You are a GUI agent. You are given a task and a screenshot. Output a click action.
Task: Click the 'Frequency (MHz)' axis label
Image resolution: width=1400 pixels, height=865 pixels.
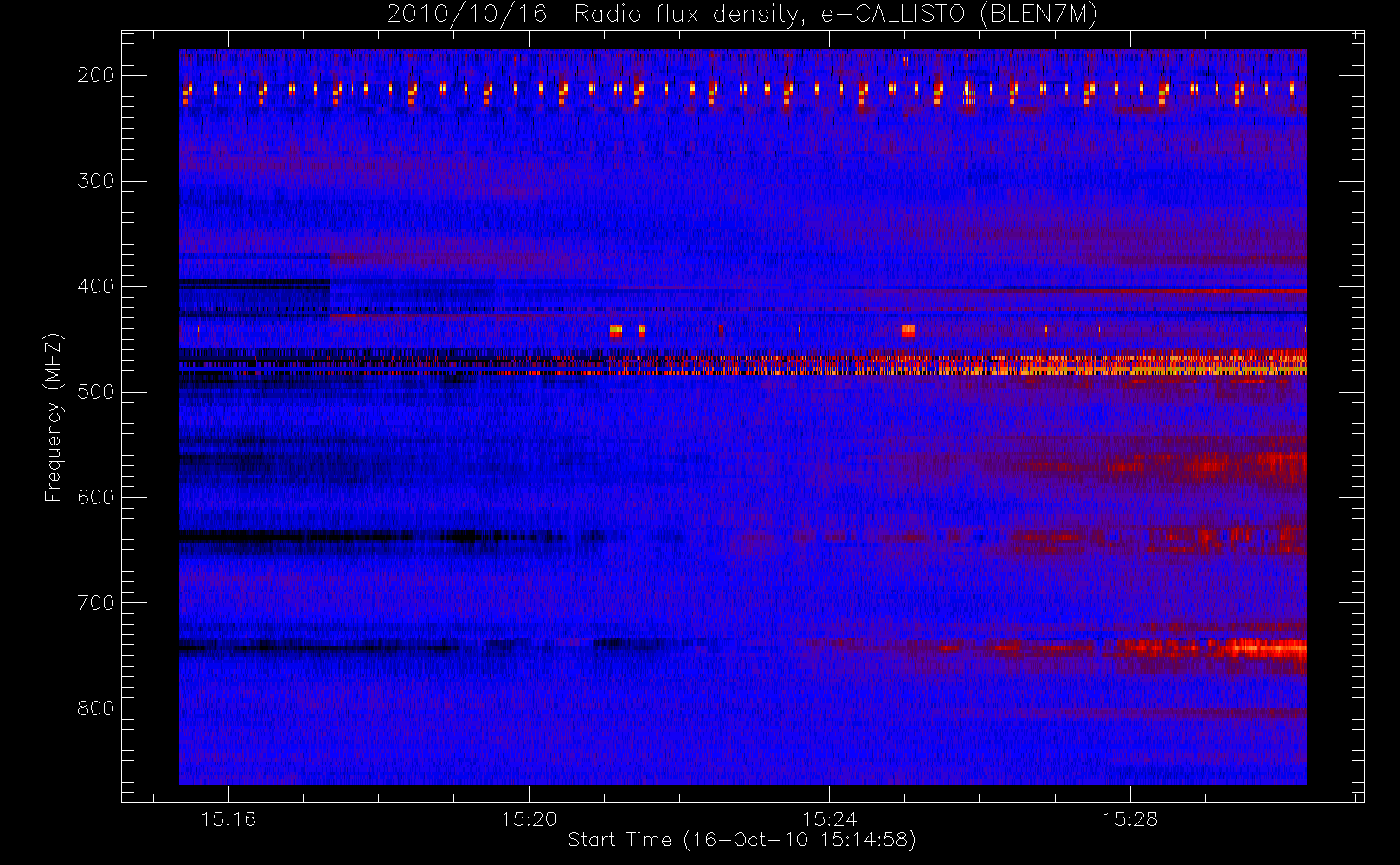coord(54,418)
